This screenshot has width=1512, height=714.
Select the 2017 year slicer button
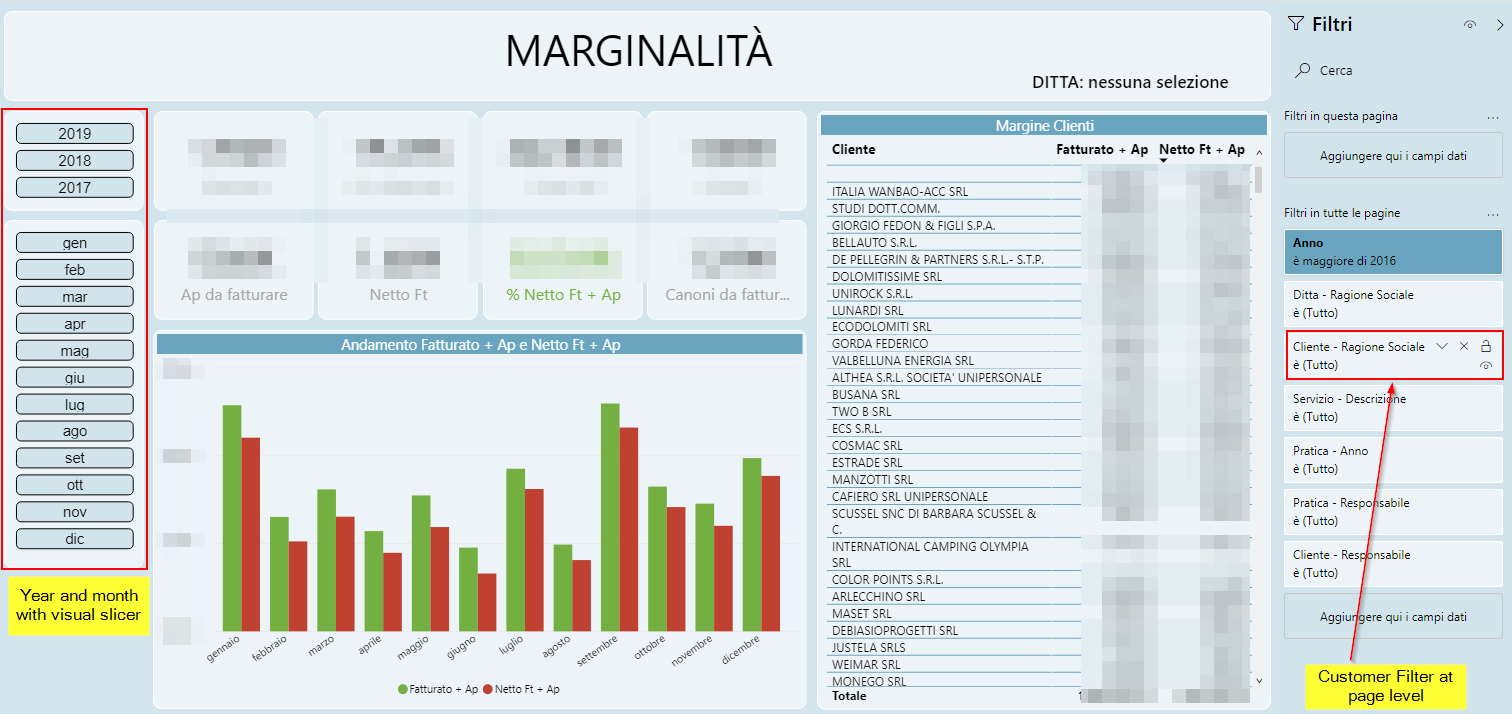click(x=75, y=187)
